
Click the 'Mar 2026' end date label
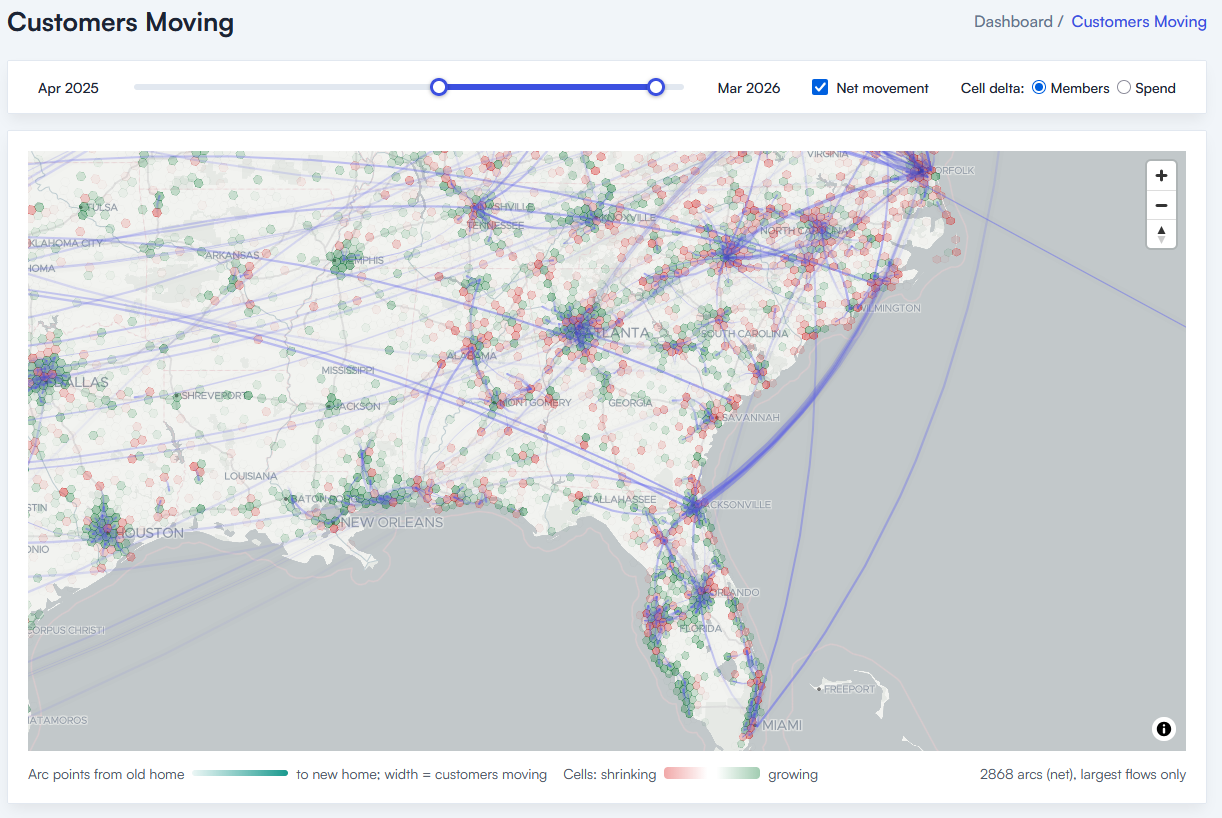pyautogui.click(x=749, y=88)
